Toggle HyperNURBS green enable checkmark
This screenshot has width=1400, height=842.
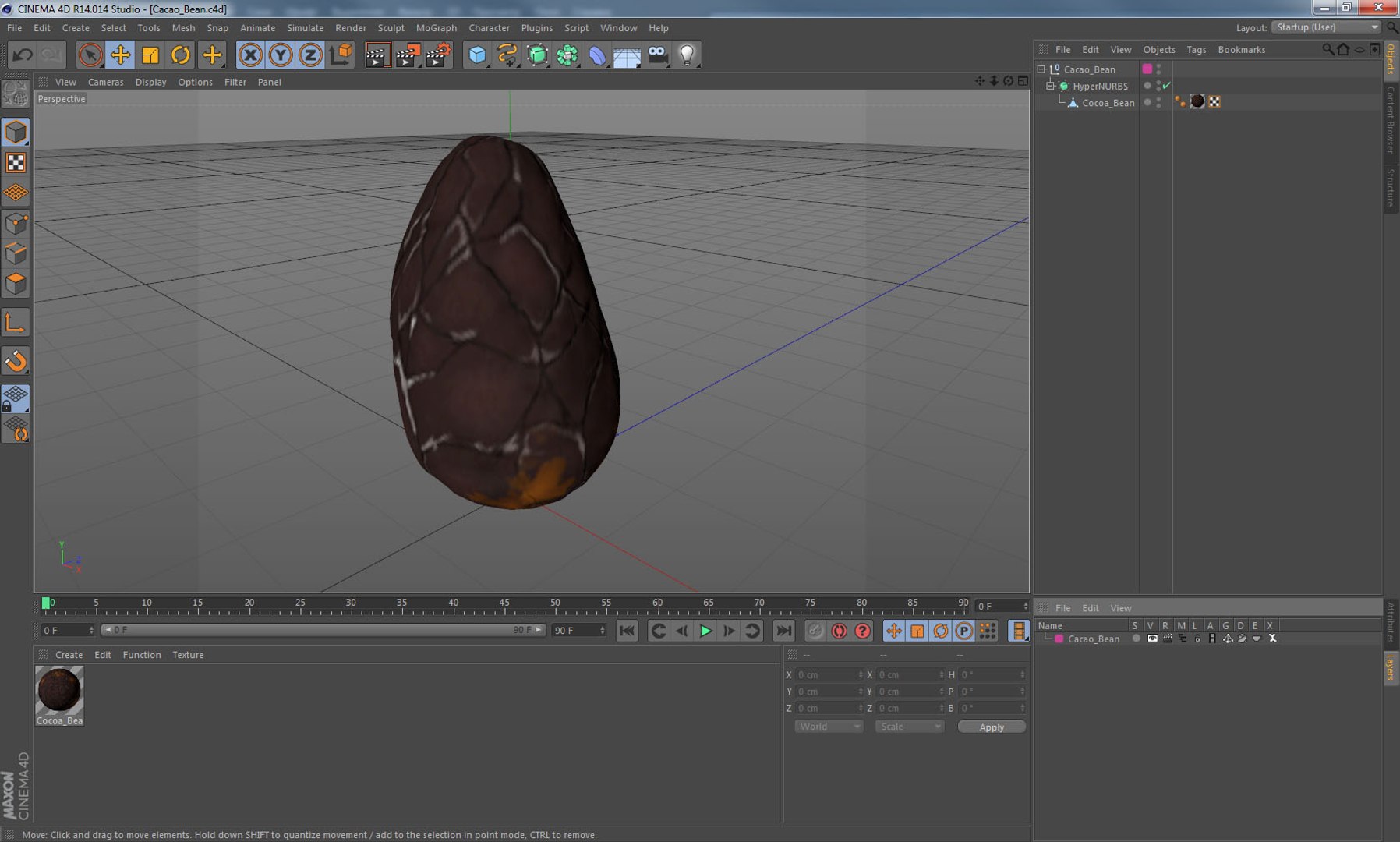tap(1167, 86)
